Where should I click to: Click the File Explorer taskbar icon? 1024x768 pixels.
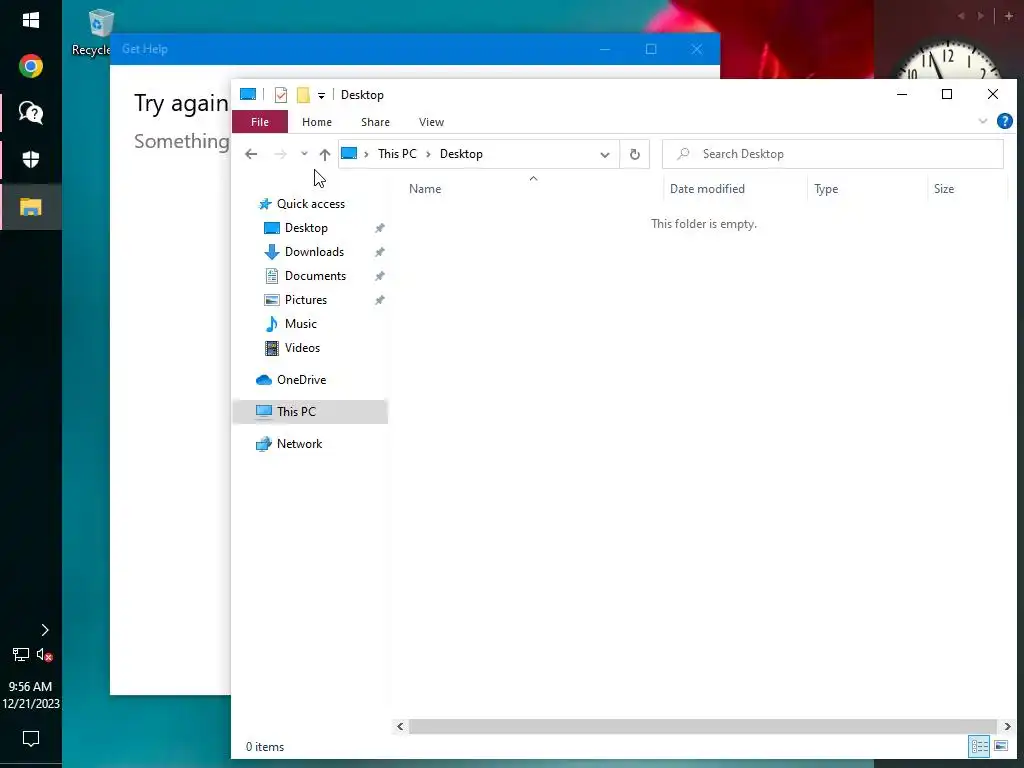click(31, 207)
